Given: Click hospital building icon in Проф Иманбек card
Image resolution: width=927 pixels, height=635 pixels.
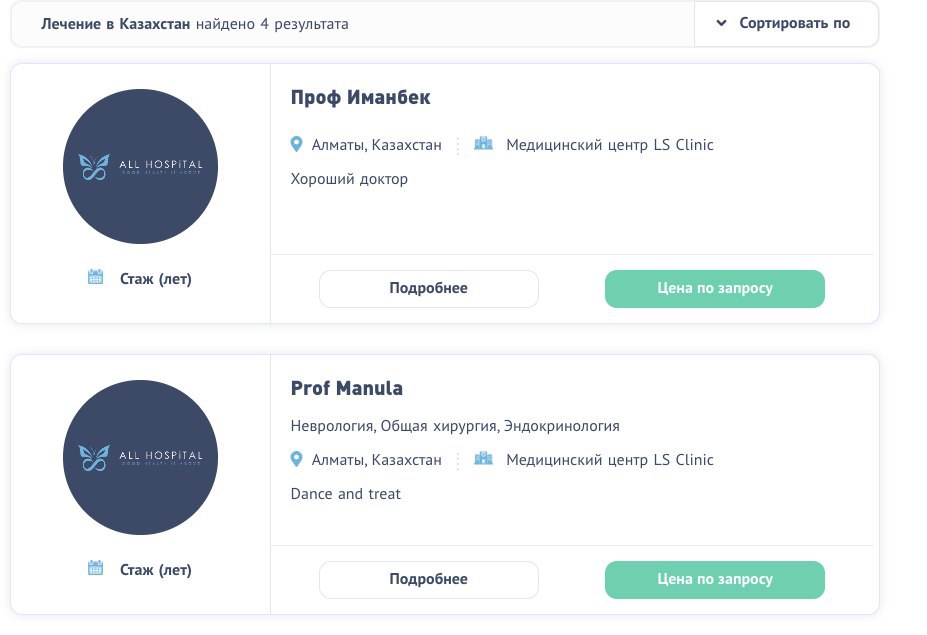Looking at the screenshot, I should click(483, 144).
